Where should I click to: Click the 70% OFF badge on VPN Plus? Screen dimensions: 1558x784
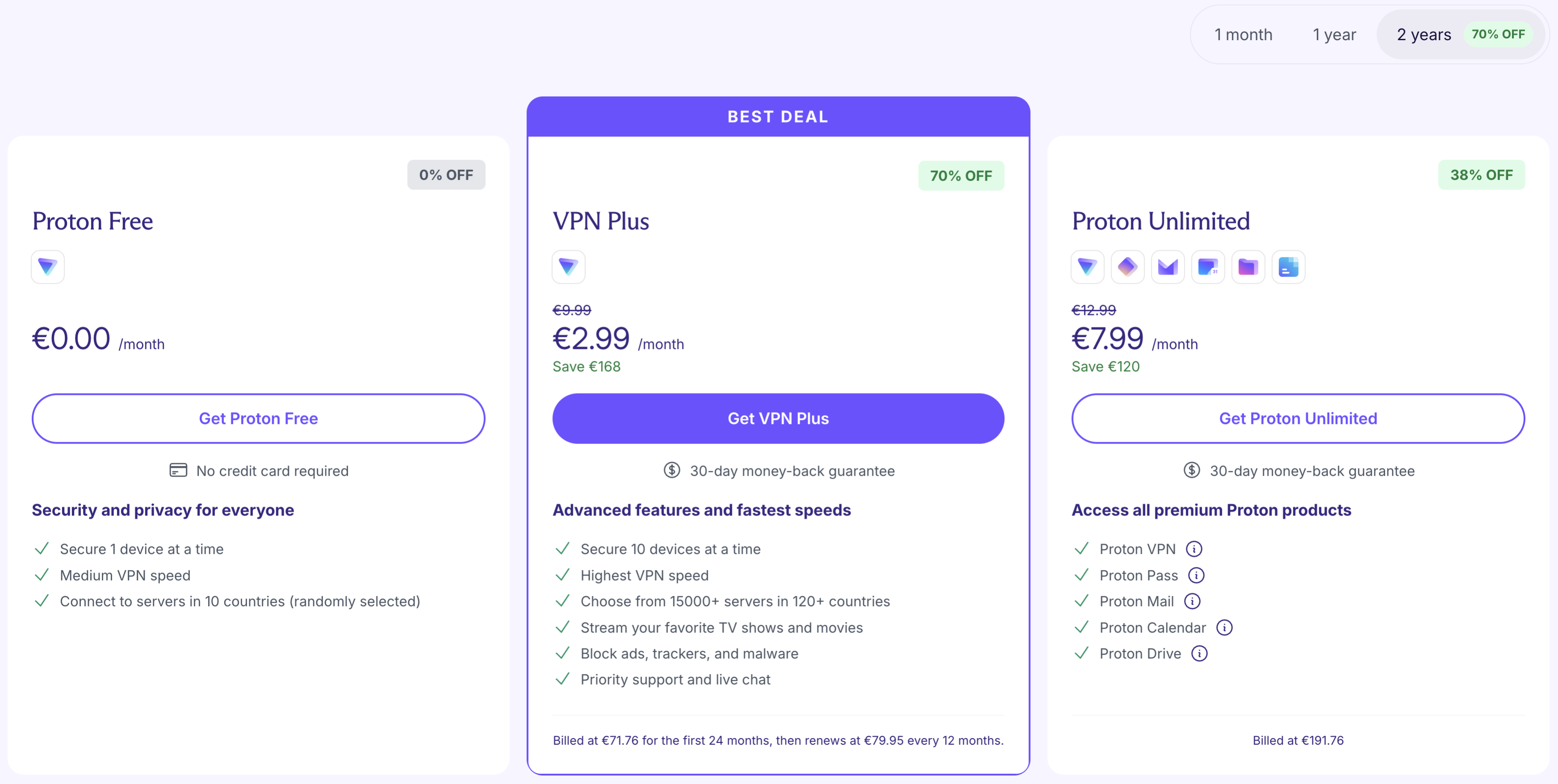(x=961, y=176)
